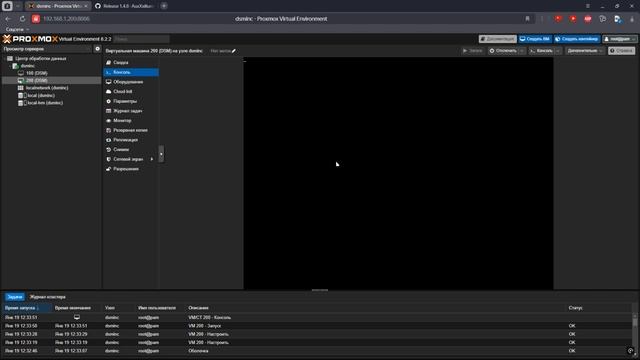Select VM 100 (DSM) in tree

[37, 73]
